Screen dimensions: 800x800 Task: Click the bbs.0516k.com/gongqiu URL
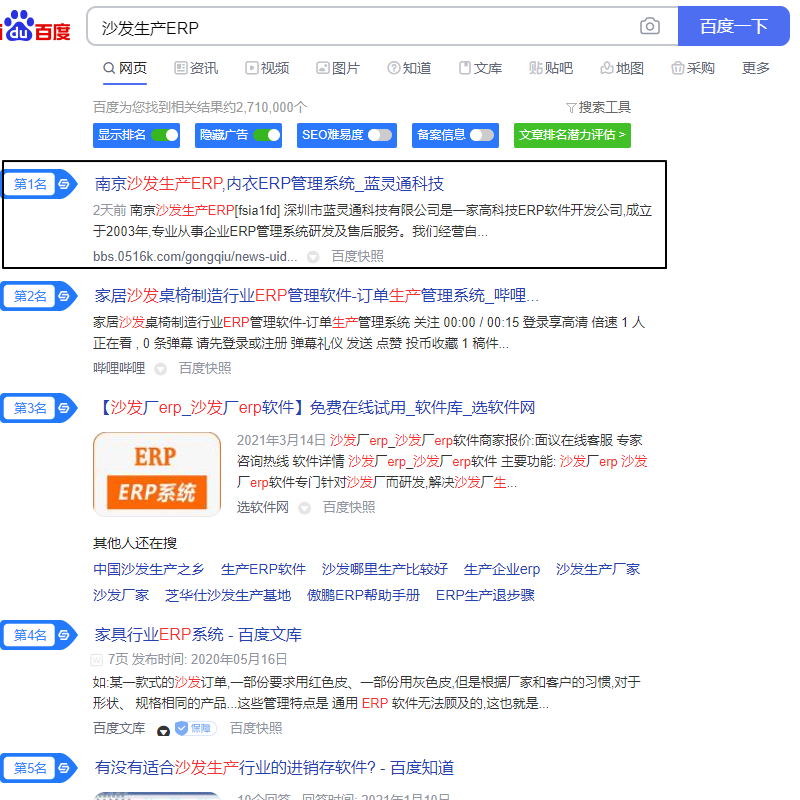pyautogui.click(x=195, y=256)
